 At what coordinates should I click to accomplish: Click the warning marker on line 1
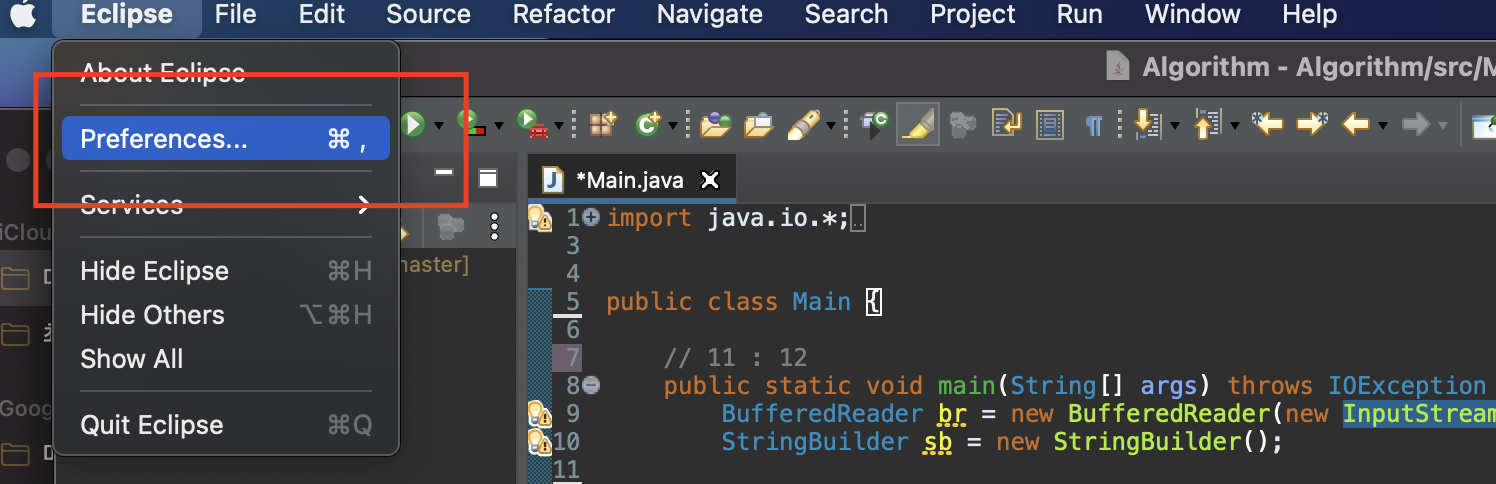tap(540, 218)
